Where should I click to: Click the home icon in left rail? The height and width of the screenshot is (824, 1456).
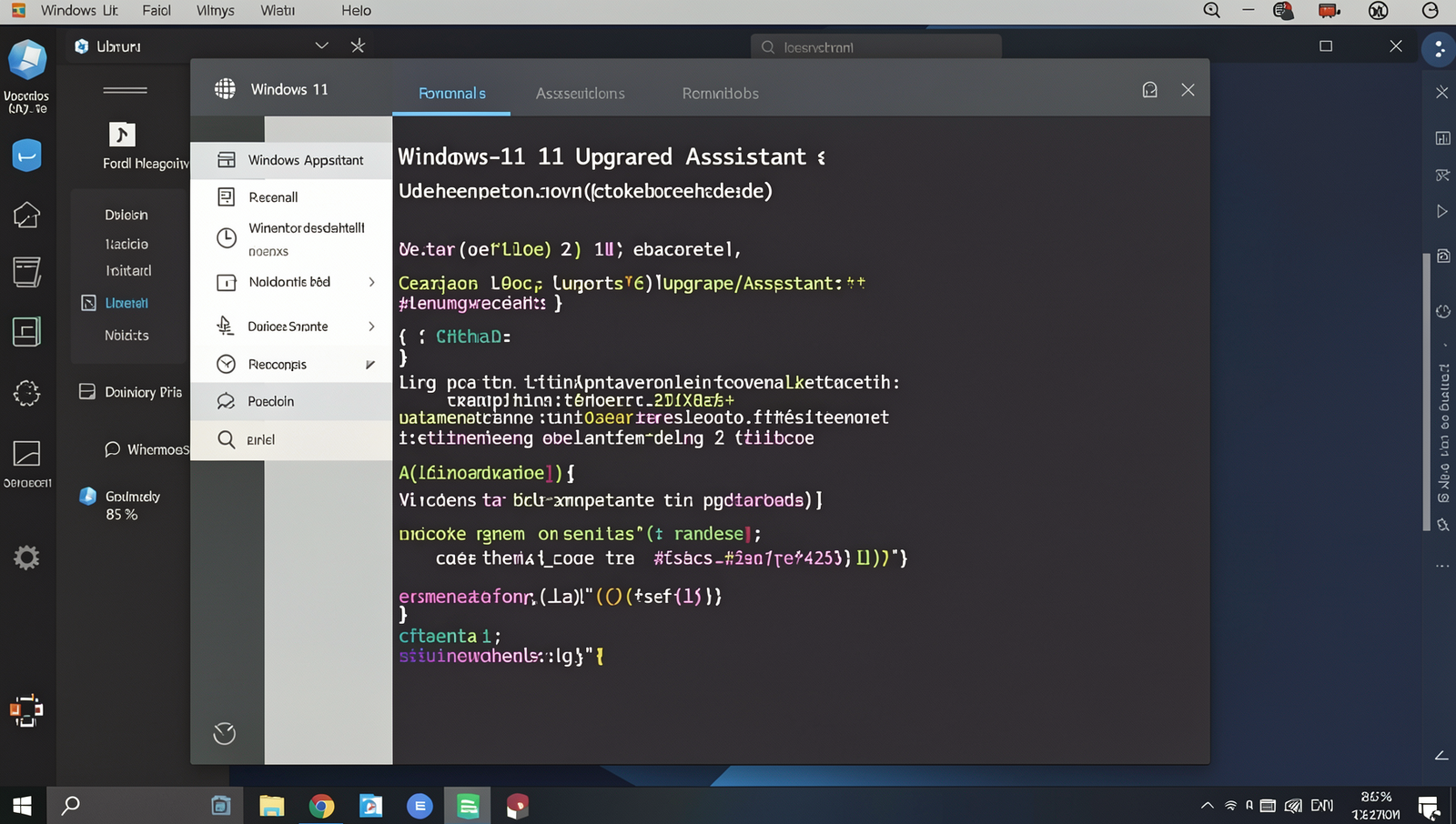click(x=26, y=215)
